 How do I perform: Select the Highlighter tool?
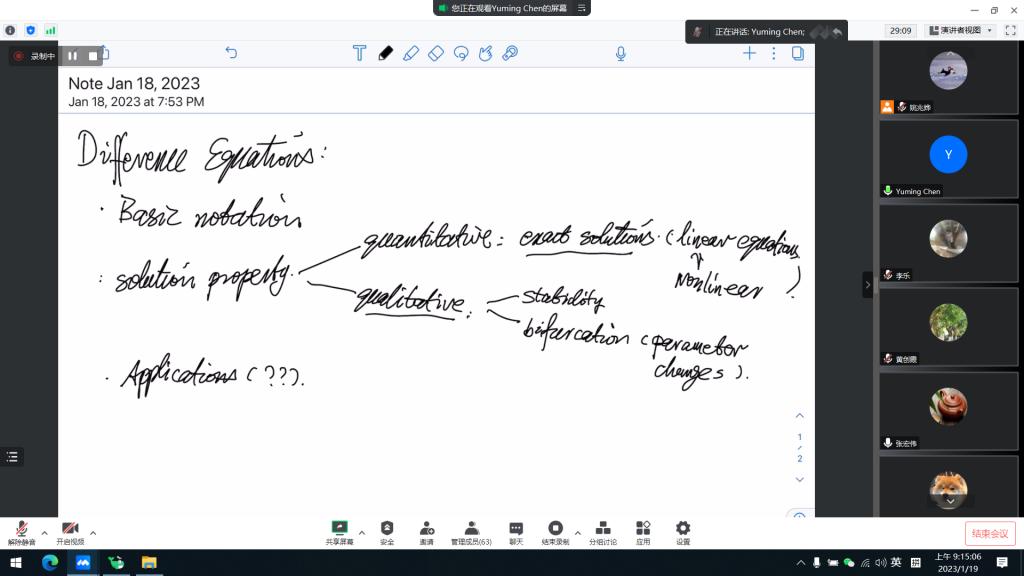pyautogui.click(x=411, y=53)
